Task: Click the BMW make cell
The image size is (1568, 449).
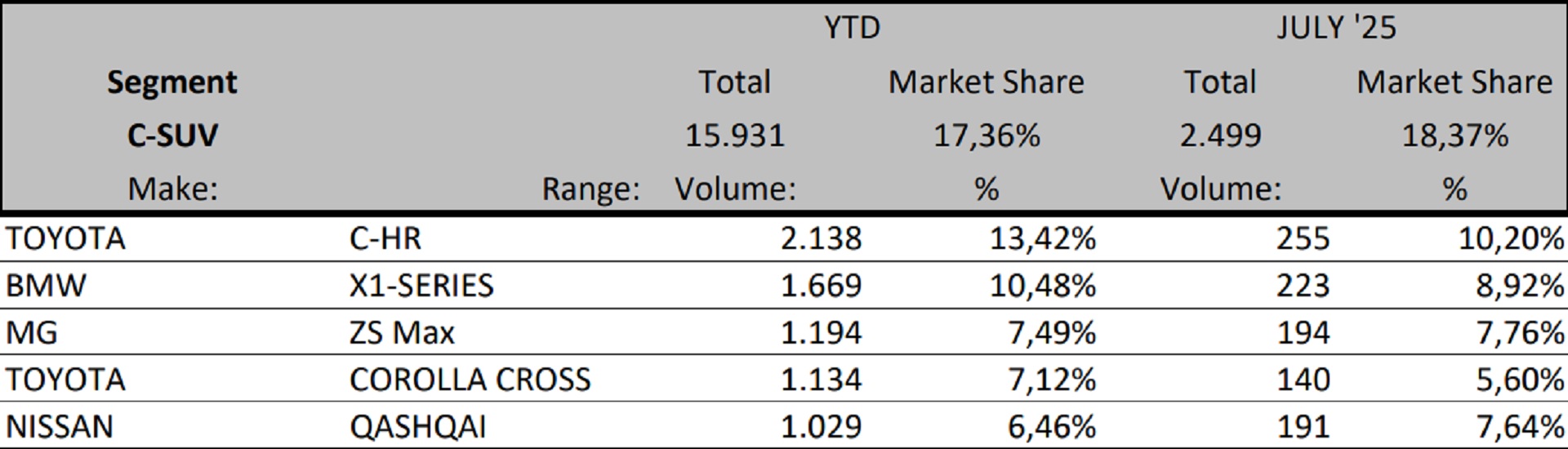Action: [46, 286]
